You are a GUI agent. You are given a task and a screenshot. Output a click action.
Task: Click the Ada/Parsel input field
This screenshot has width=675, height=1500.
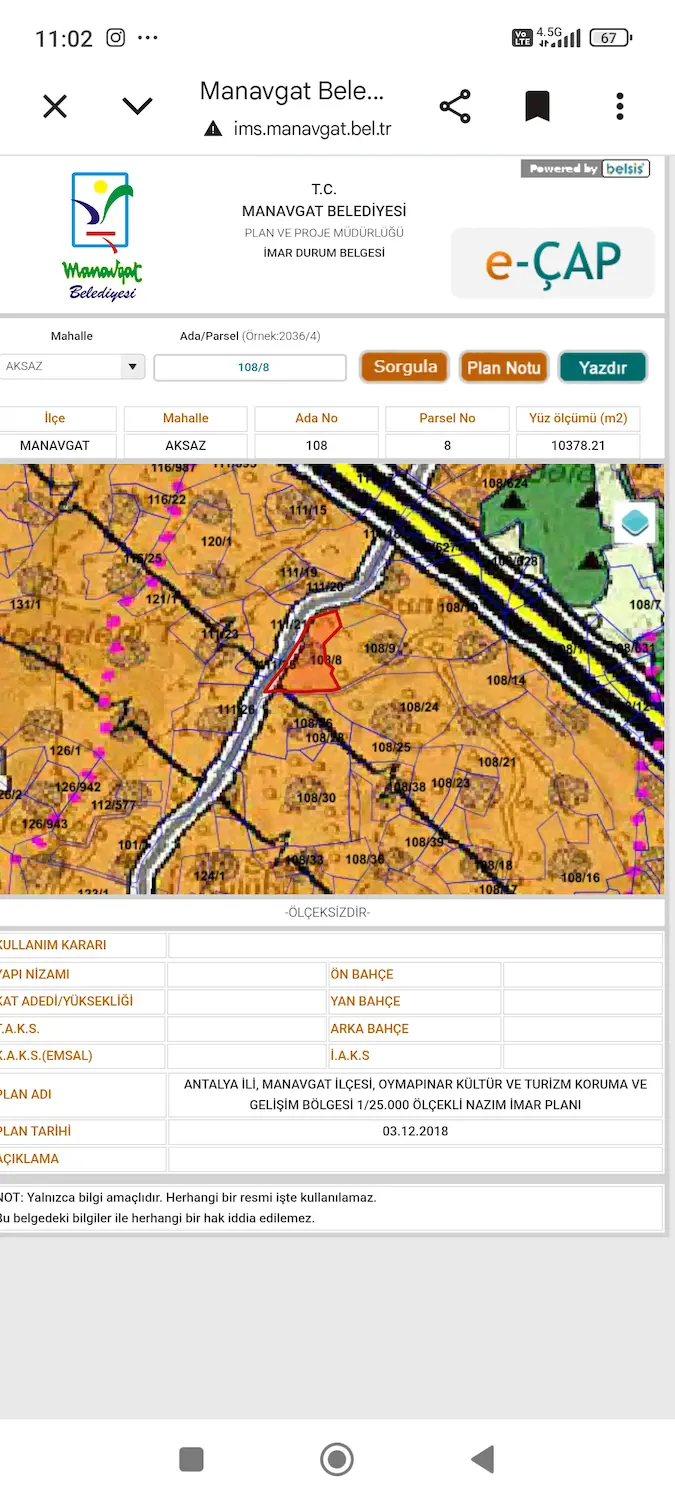click(250, 367)
